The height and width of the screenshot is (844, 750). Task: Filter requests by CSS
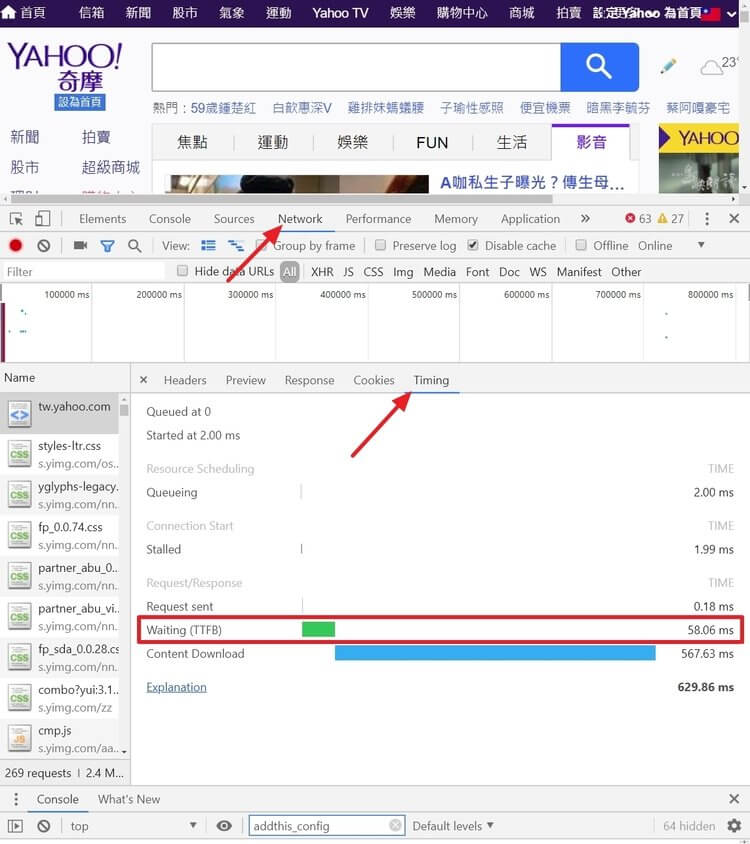[373, 272]
